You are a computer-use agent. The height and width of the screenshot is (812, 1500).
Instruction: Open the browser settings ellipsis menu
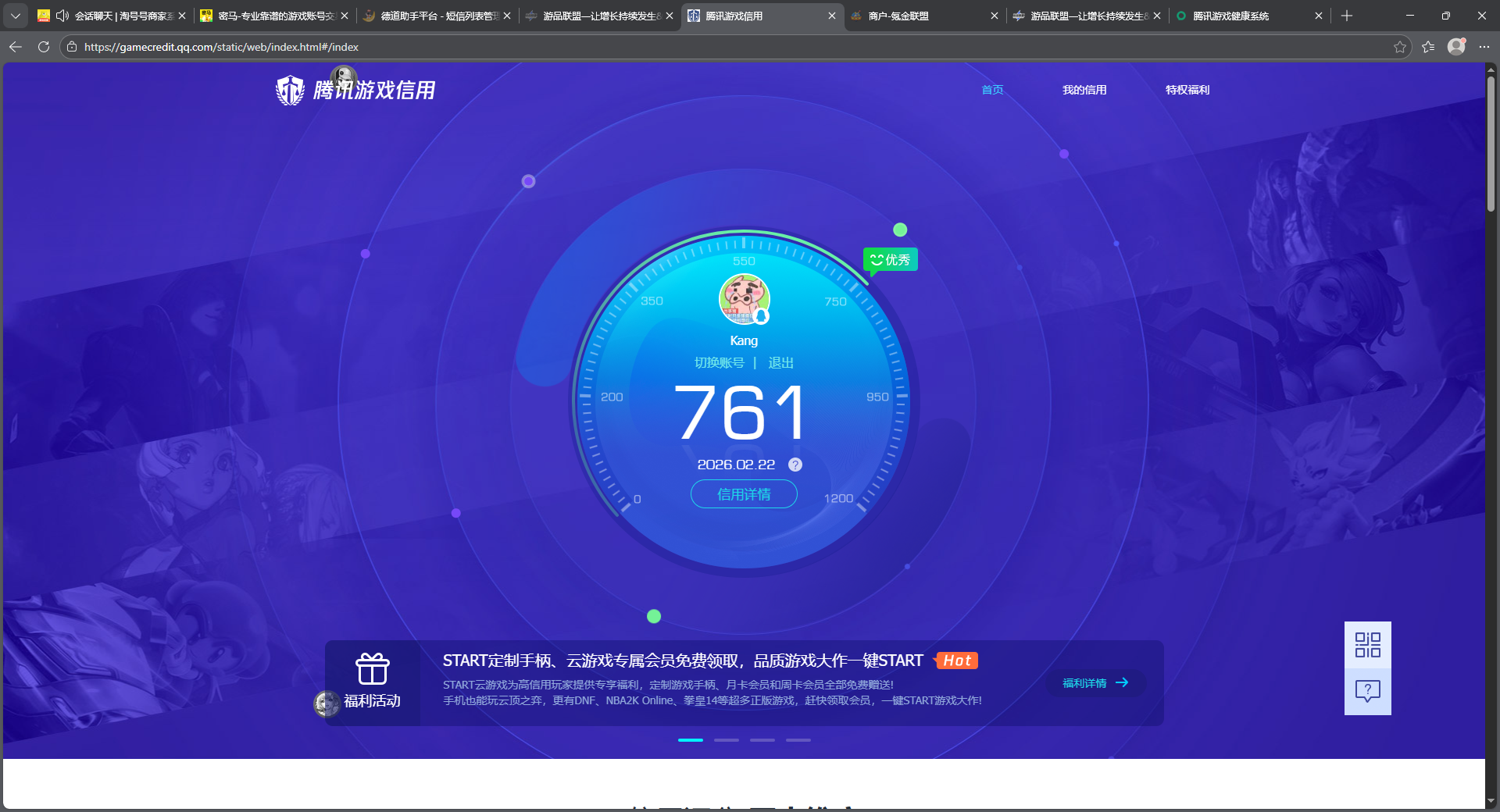coord(1485,47)
